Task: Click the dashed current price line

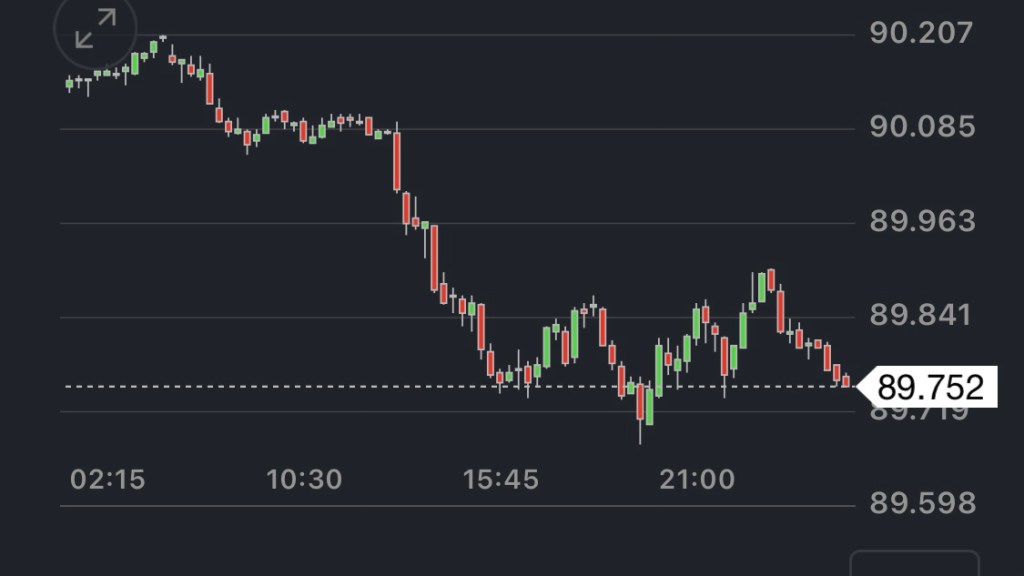Action: tap(300, 386)
